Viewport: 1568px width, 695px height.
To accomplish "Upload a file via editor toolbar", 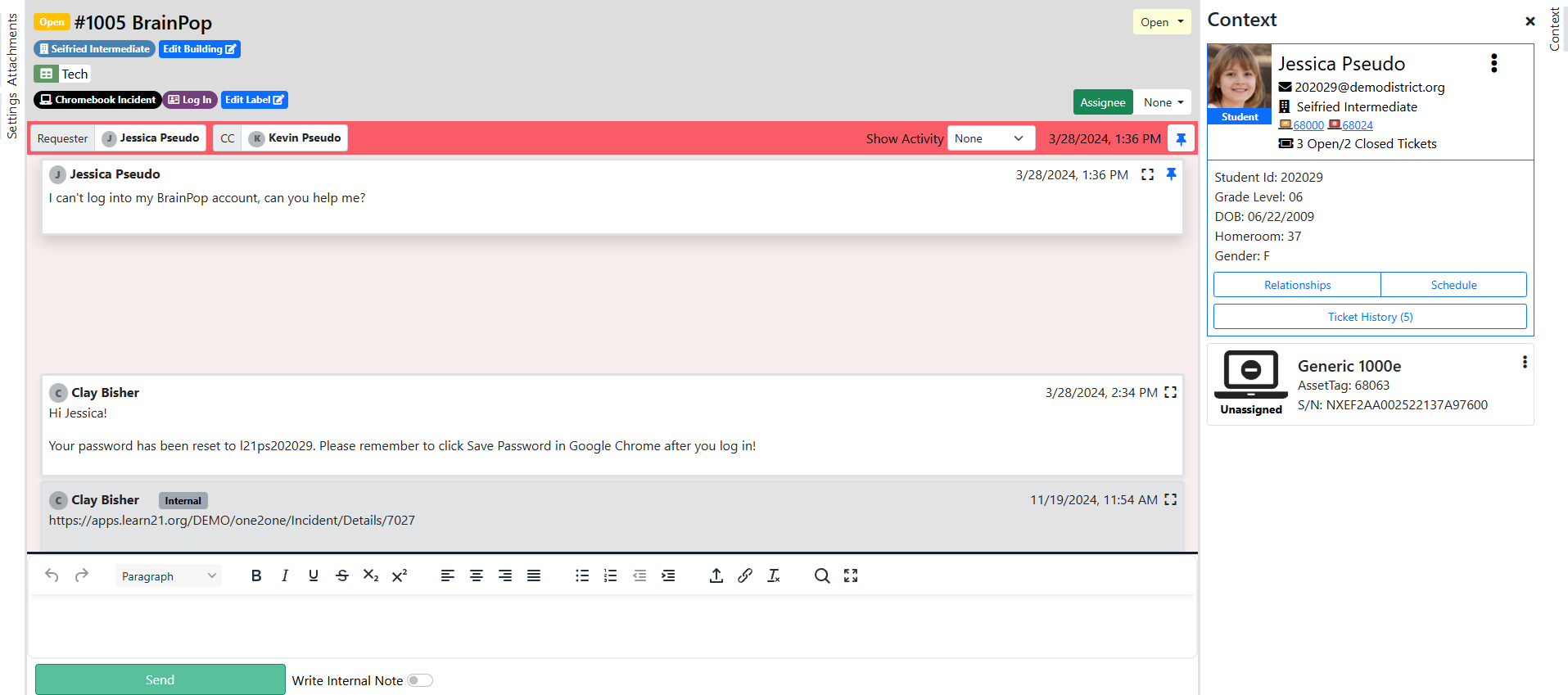I will (716, 575).
